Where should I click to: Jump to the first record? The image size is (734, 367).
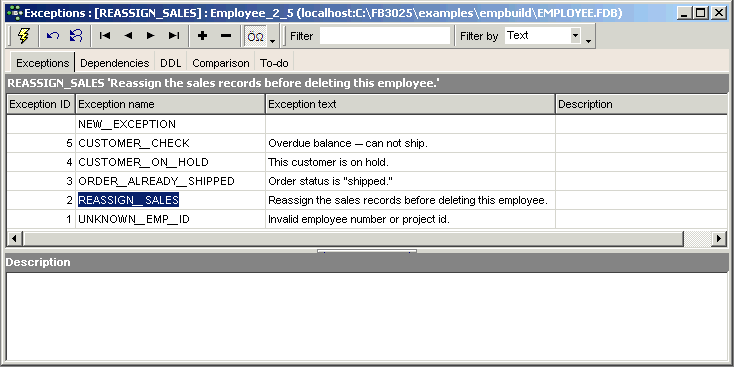105,36
